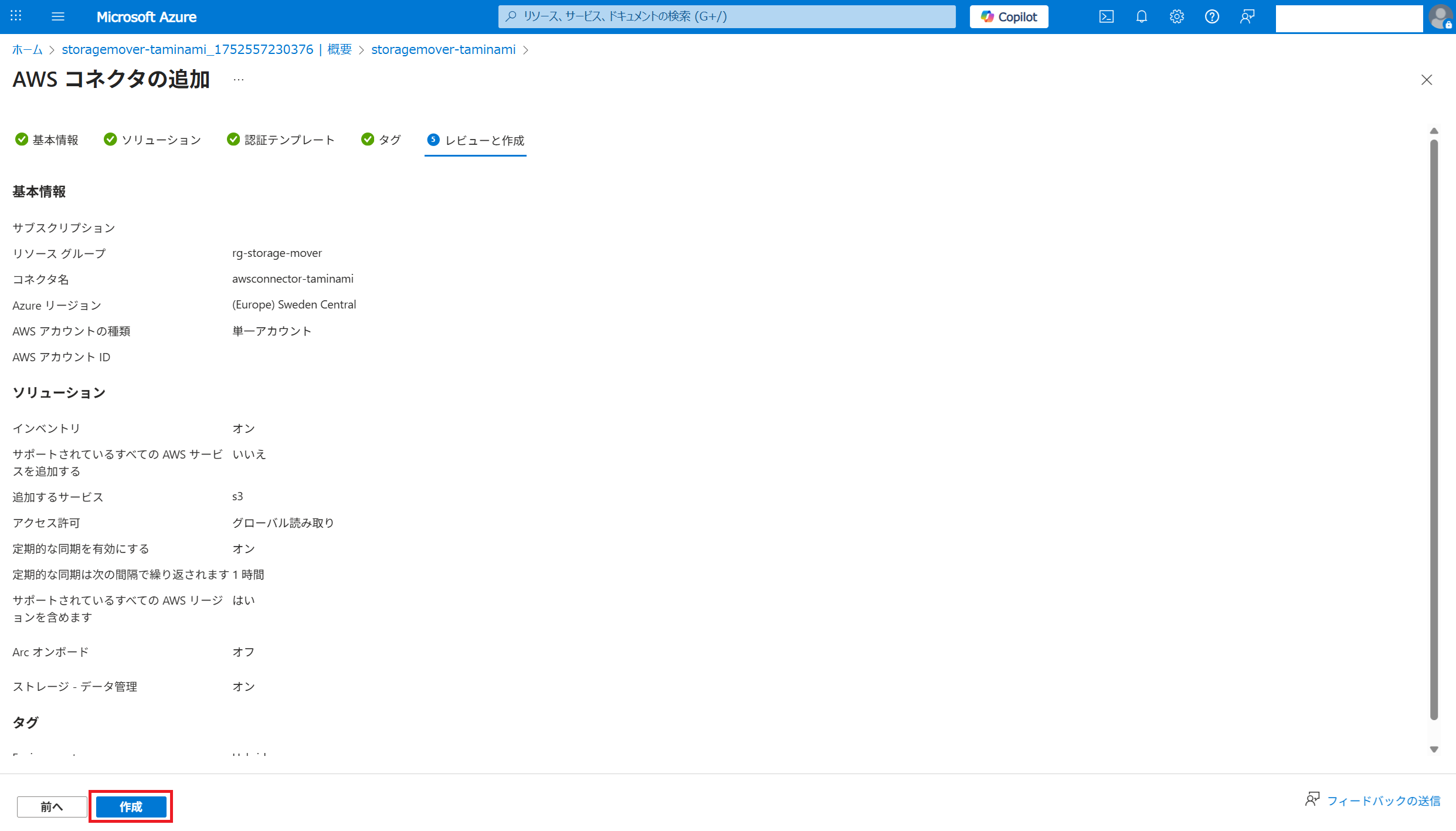Screen dimensions: 1456x831
Task: Focus the resource search box
Action: coord(727,16)
